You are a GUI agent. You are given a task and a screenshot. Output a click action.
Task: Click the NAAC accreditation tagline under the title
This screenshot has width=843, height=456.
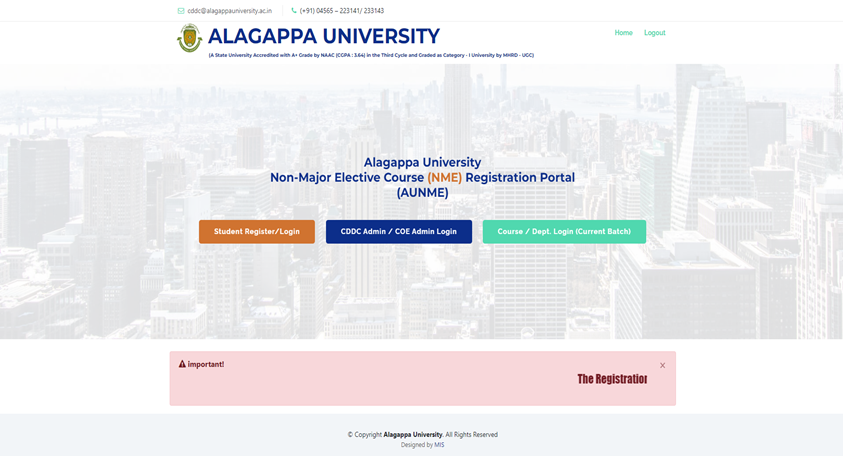coord(371,55)
